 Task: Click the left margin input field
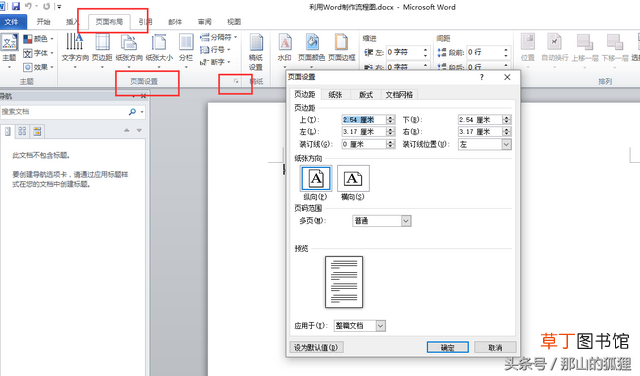click(x=364, y=131)
